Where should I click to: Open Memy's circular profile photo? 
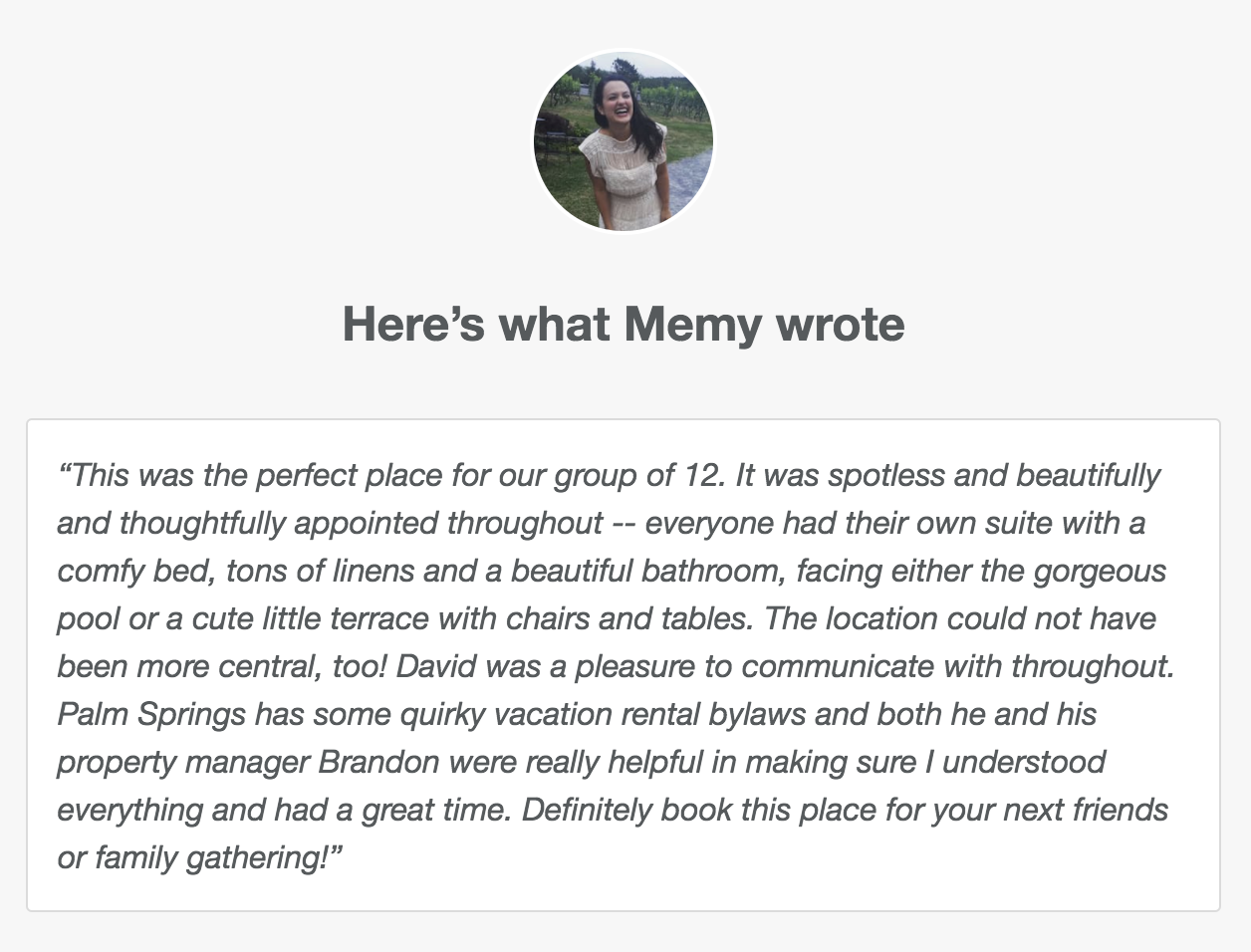[624, 140]
